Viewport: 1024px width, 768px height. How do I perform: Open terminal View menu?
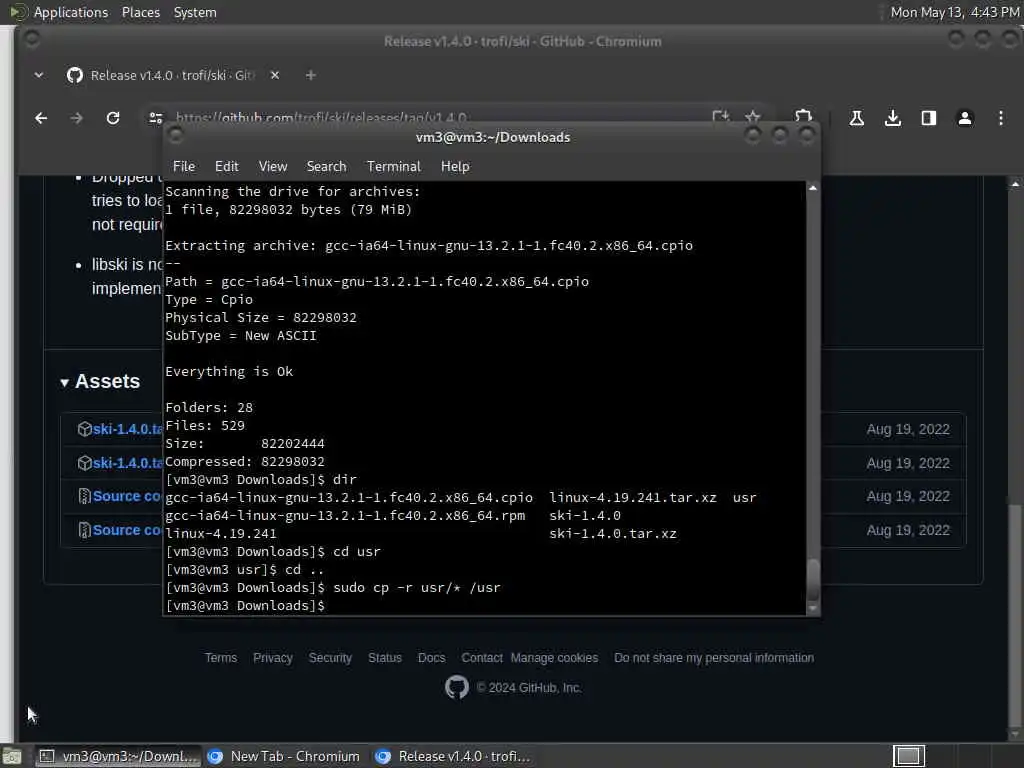(x=273, y=167)
